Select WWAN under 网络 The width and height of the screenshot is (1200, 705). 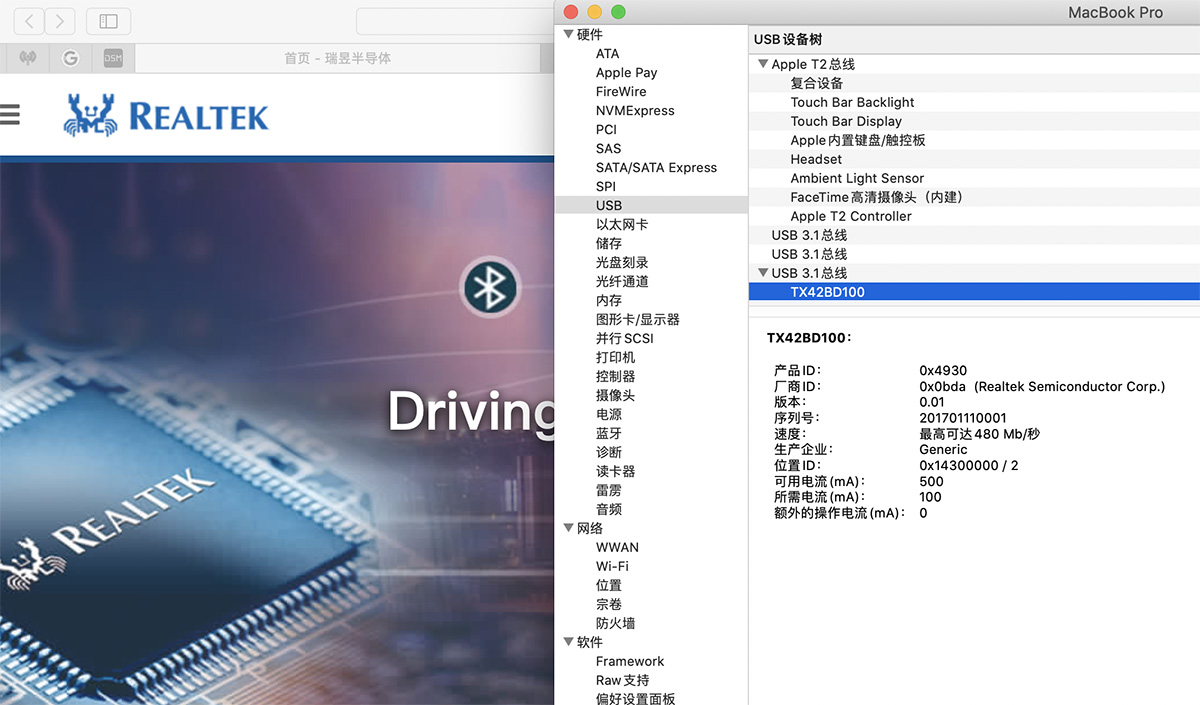tap(617, 548)
